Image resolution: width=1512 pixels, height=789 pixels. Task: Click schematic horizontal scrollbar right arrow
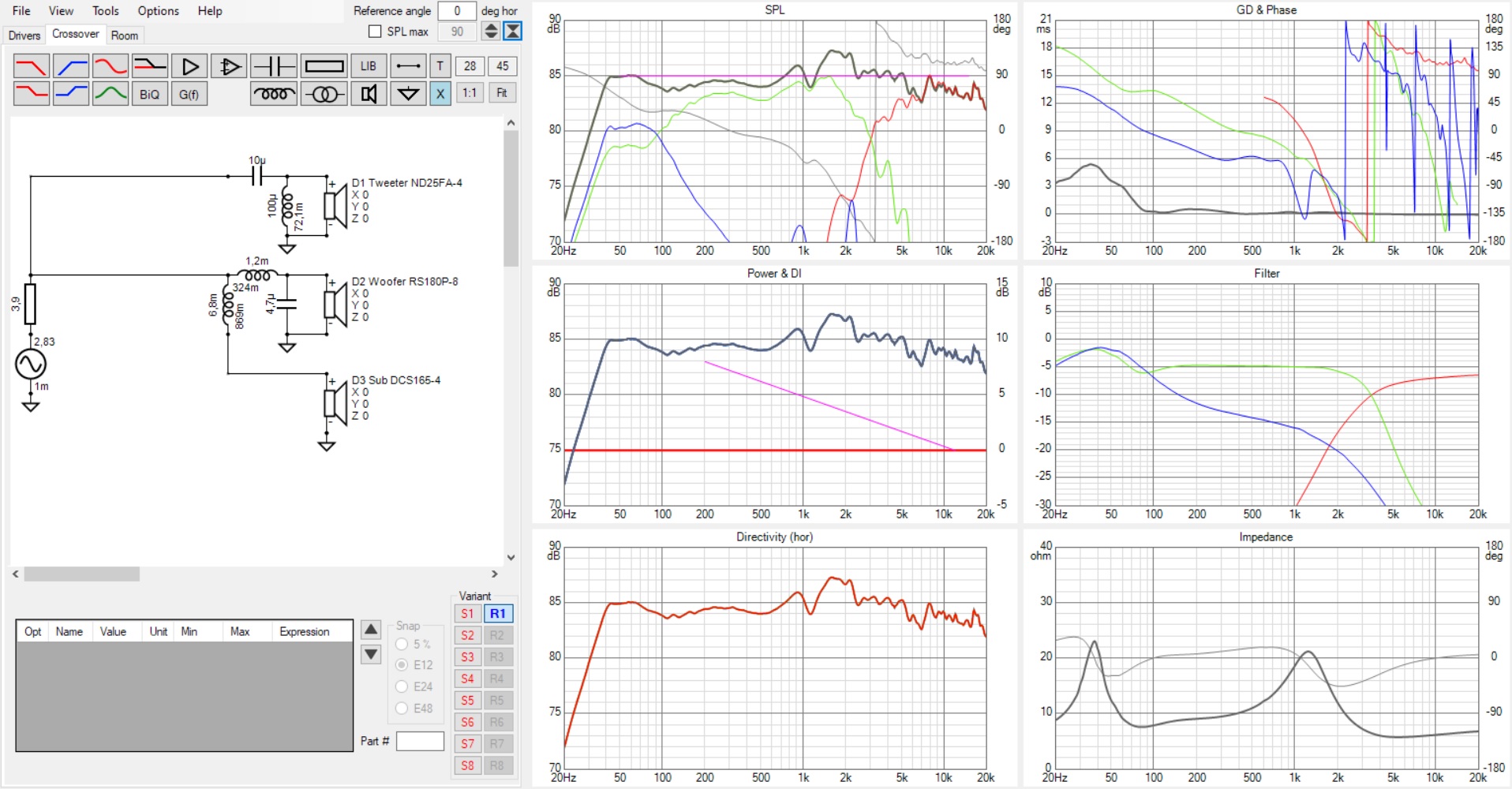495,574
